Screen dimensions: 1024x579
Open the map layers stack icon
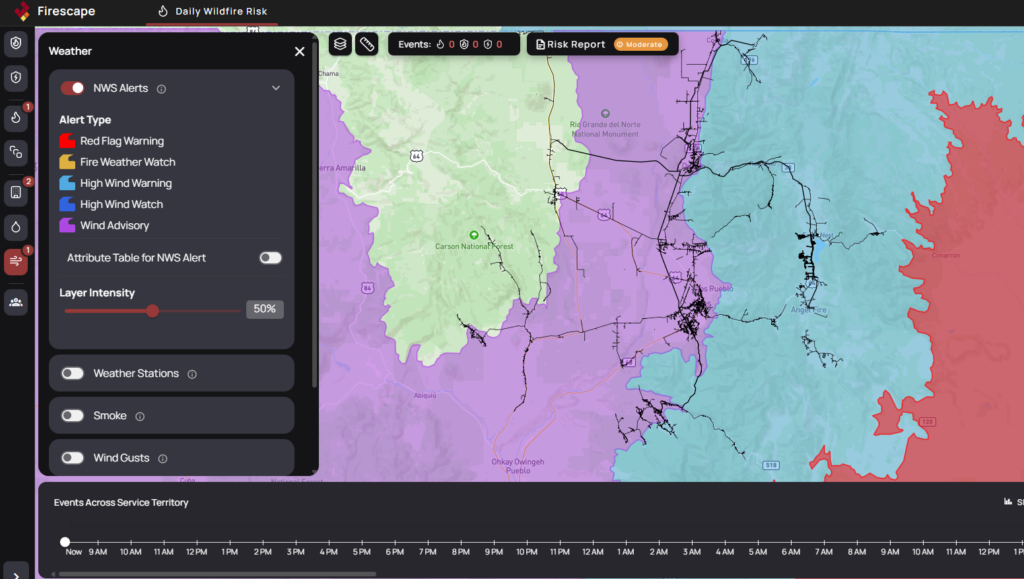(340, 44)
